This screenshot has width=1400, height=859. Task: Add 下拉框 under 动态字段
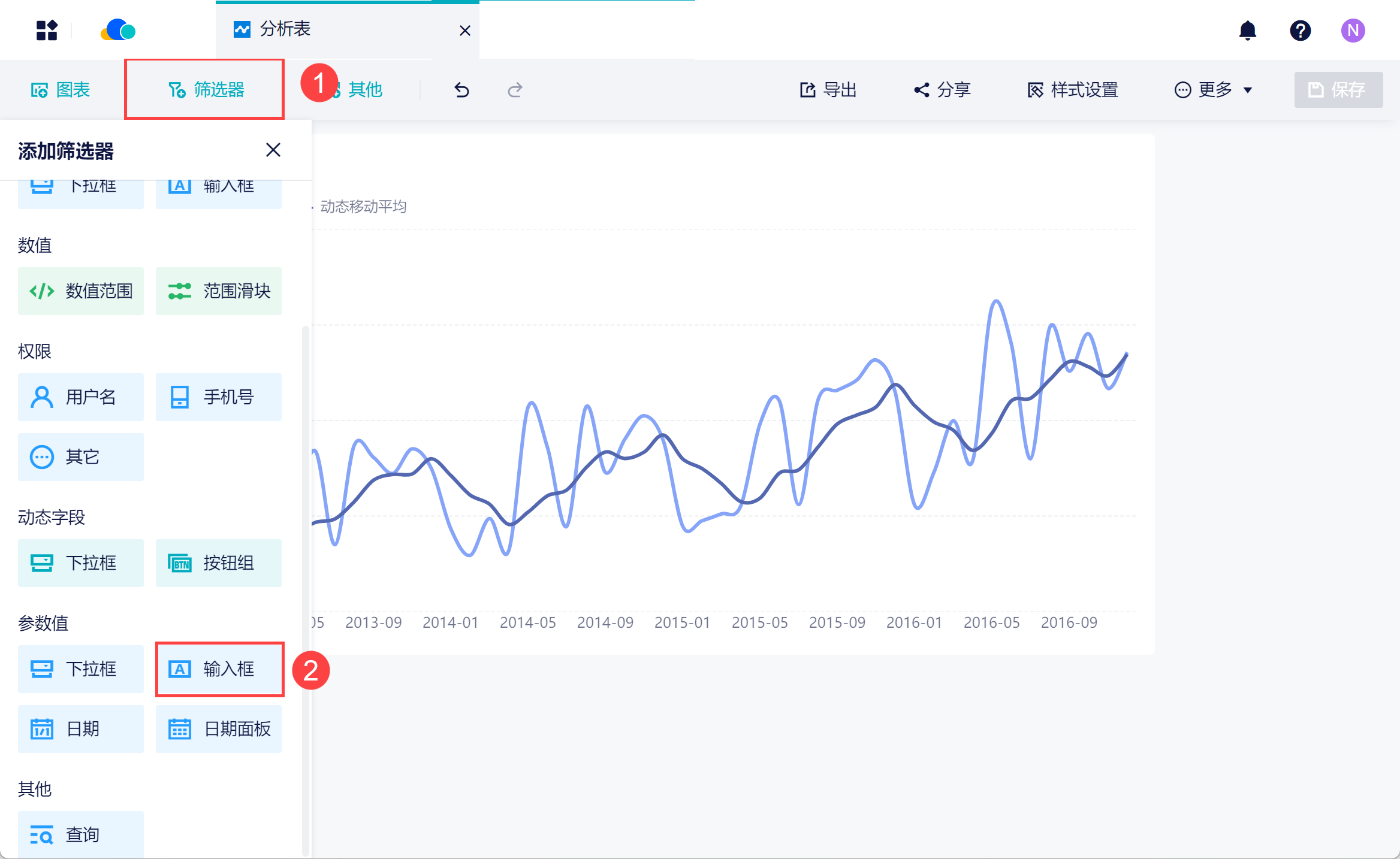(x=81, y=563)
